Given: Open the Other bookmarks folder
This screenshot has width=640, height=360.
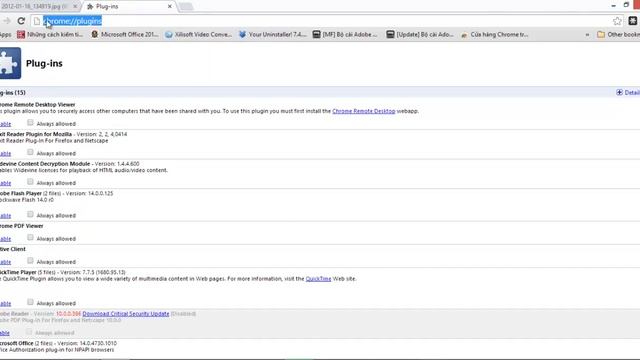Looking at the screenshot, I should [618, 35].
